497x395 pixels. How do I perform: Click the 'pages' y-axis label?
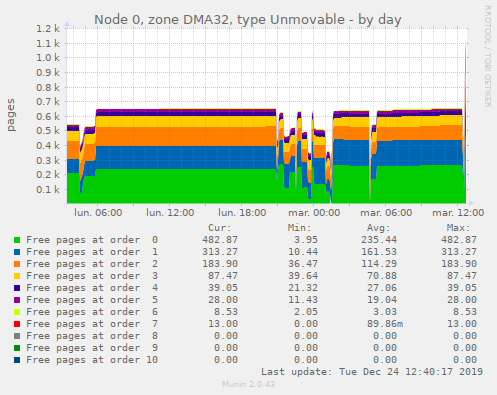[11, 115]
